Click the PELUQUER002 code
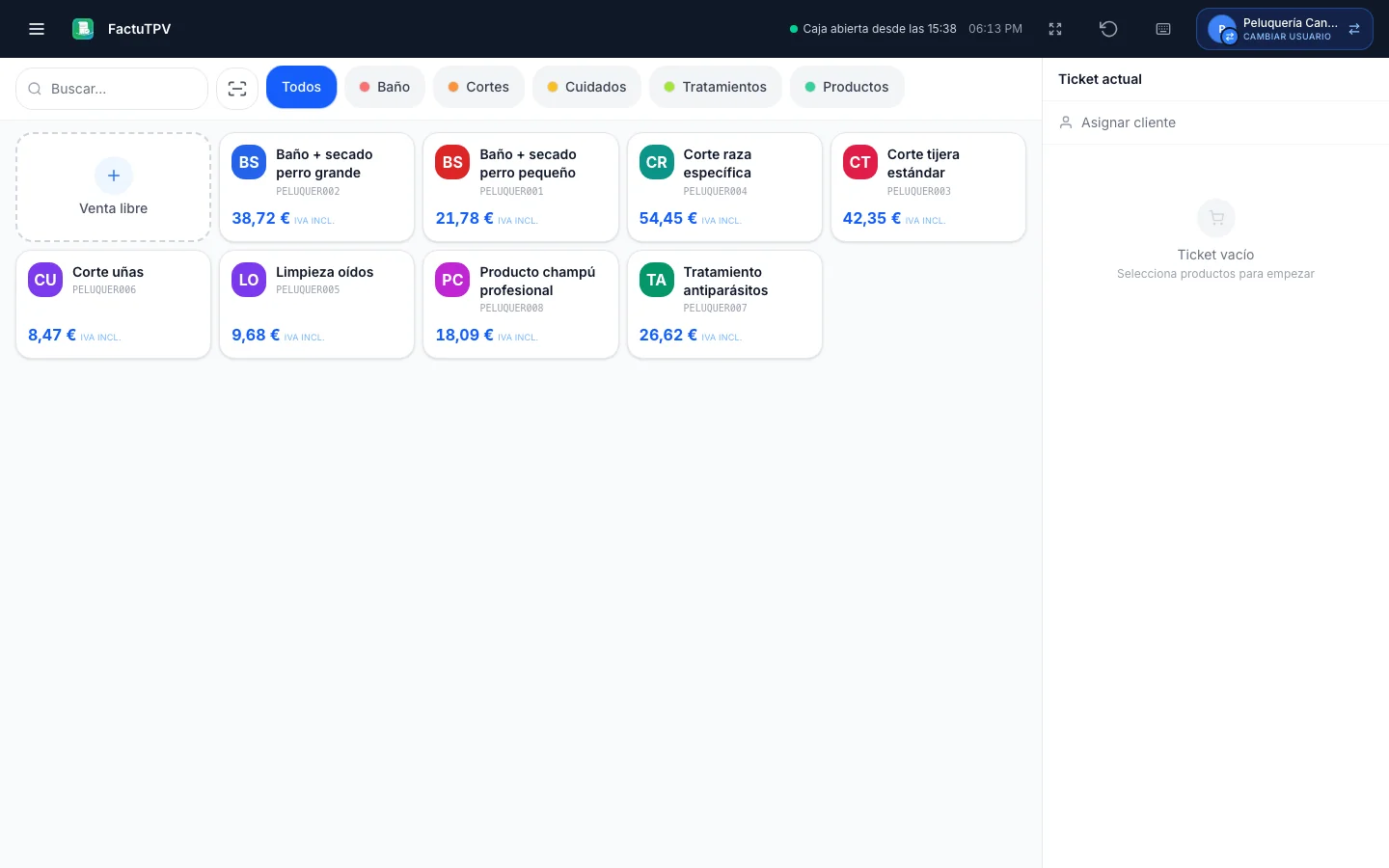This screenshot has width=1389, height=868. click(308, 191)
